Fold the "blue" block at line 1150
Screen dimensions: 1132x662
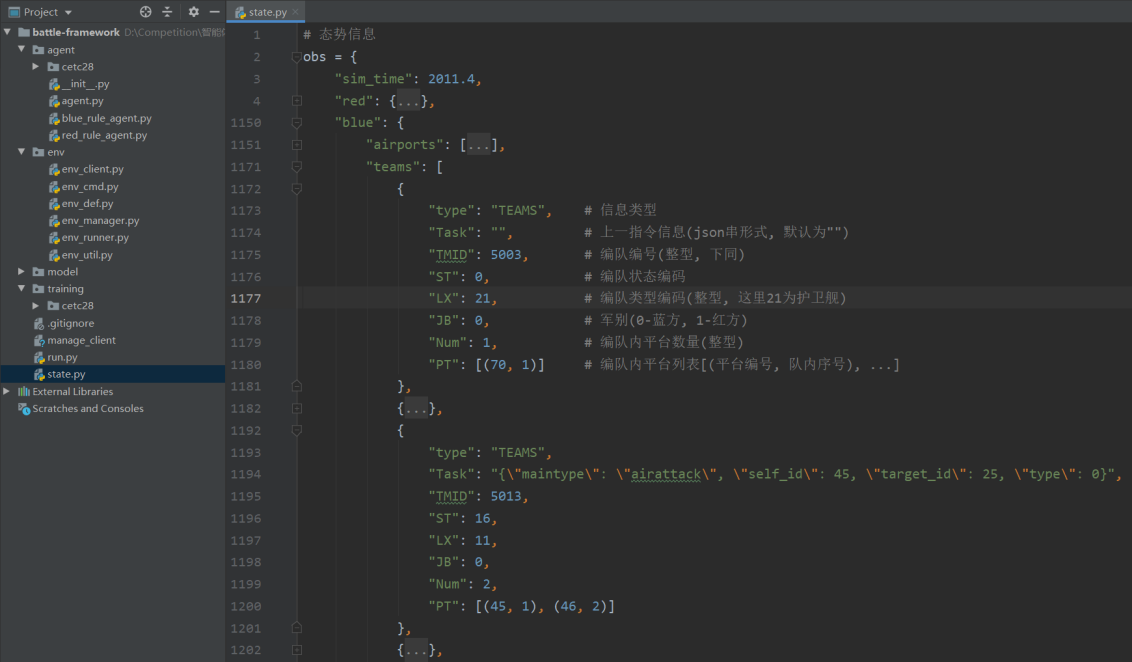[297, 123]
